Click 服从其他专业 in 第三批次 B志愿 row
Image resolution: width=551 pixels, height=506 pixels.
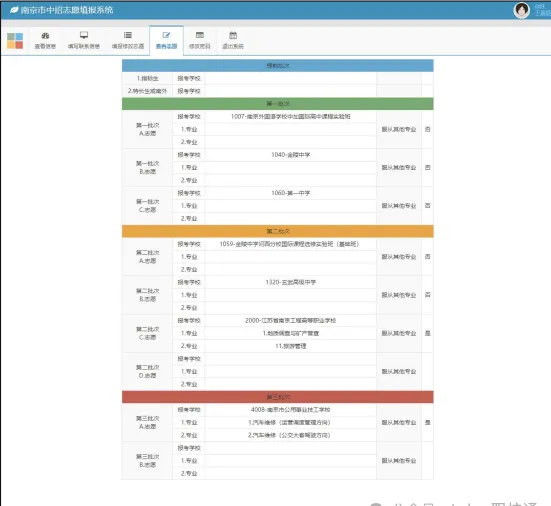coord(399,461)
